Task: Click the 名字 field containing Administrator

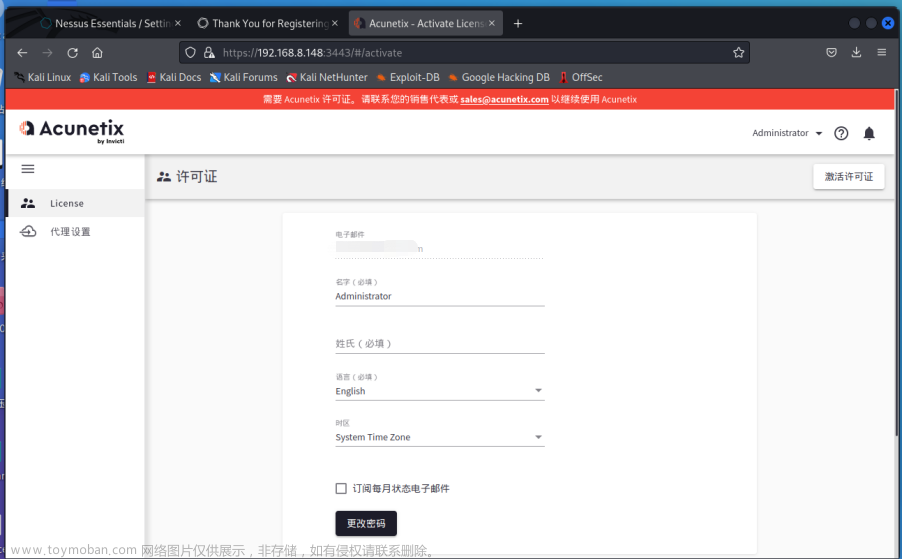Action: 439,296
